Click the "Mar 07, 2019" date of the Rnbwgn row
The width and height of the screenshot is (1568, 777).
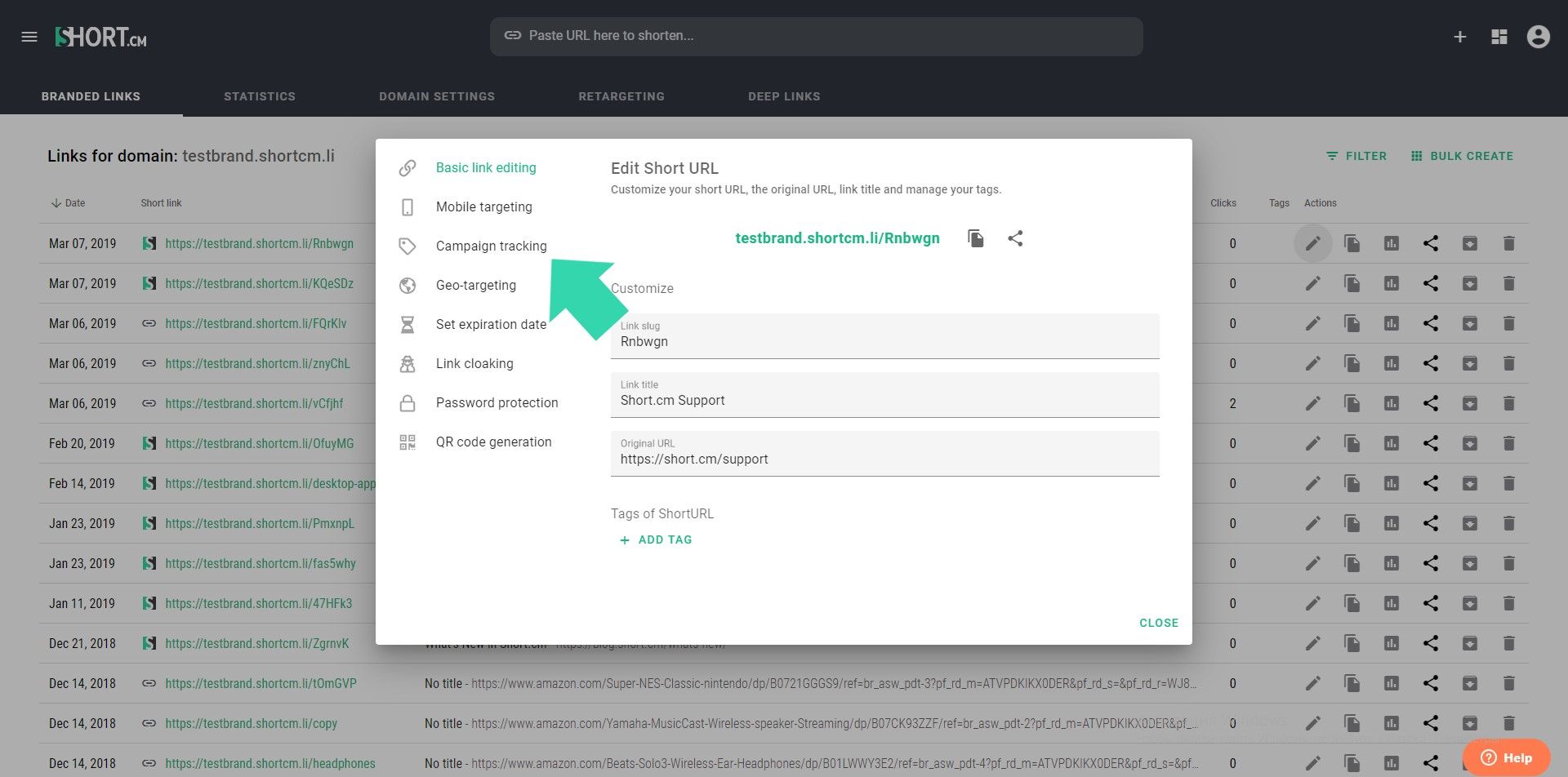pos(82,243)
